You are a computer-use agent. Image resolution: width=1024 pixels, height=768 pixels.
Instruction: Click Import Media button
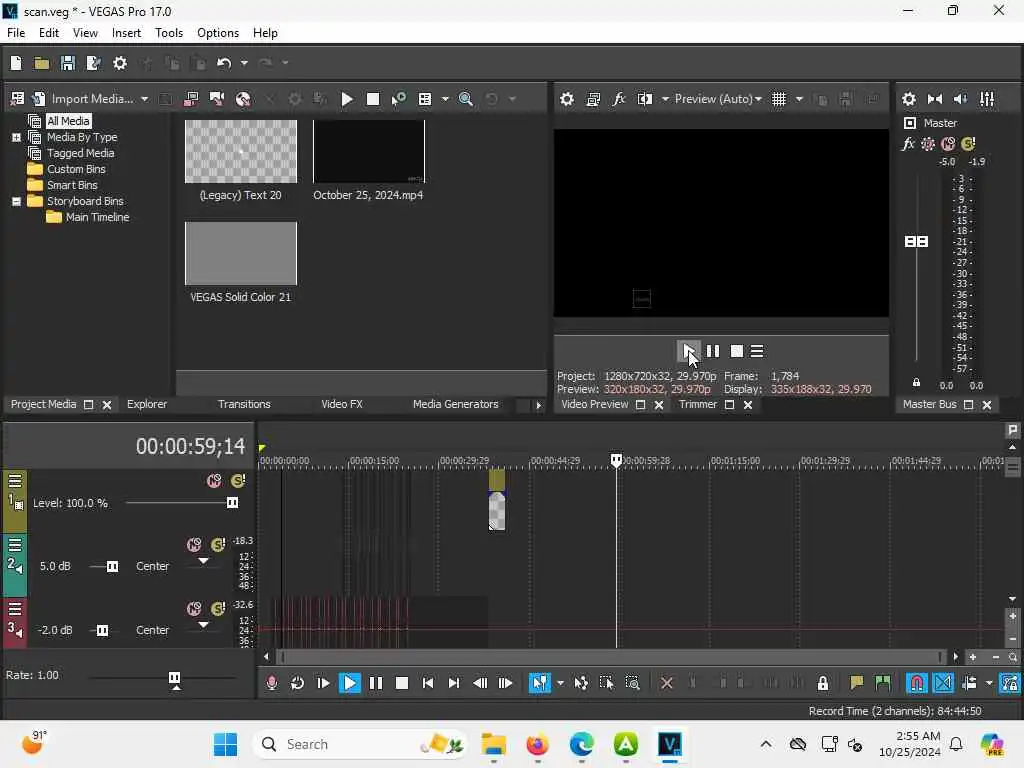click(82, 99)
